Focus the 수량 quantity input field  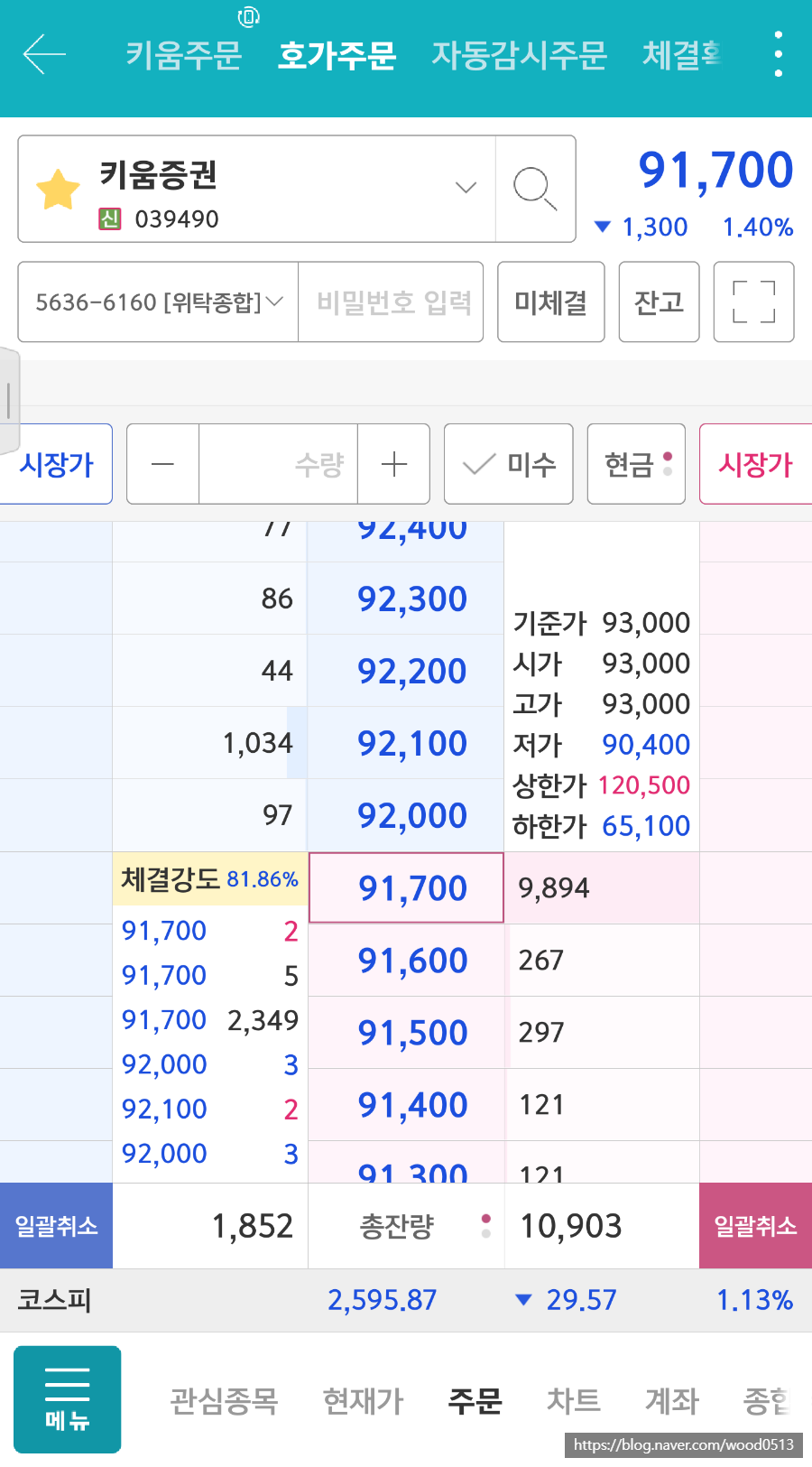point(278,464)
